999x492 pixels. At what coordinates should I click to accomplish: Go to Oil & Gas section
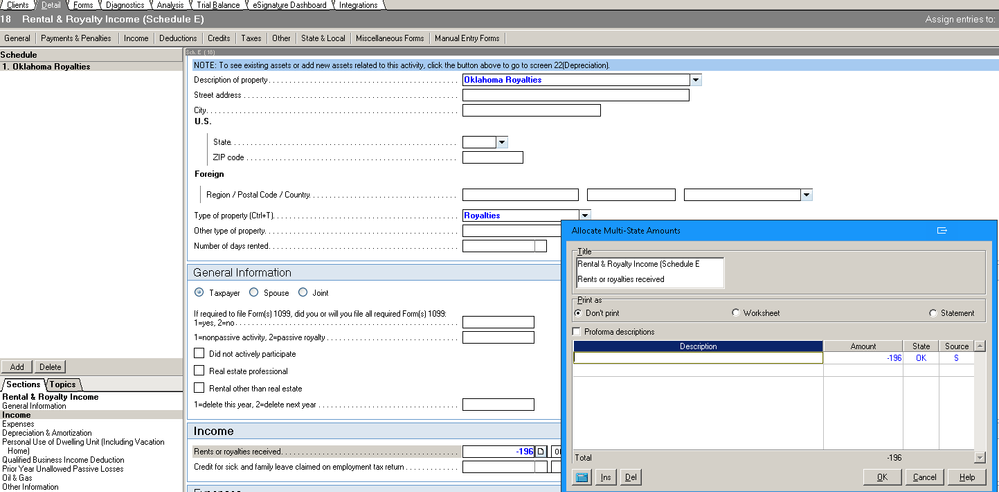17,477
